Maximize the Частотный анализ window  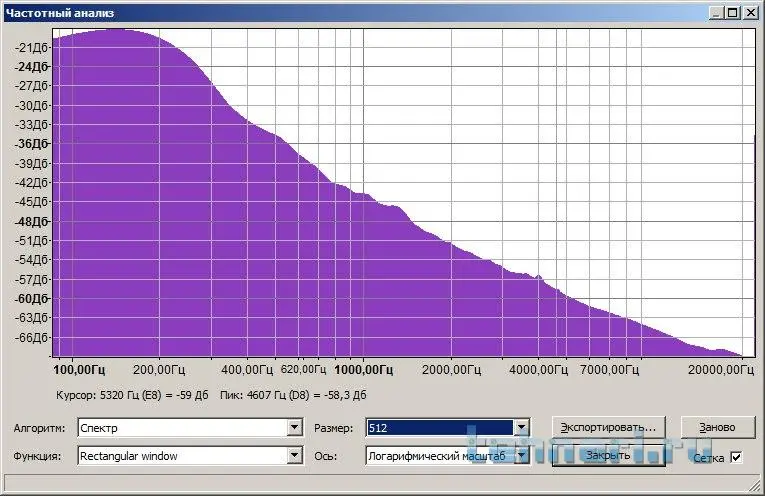coord(732,13)
